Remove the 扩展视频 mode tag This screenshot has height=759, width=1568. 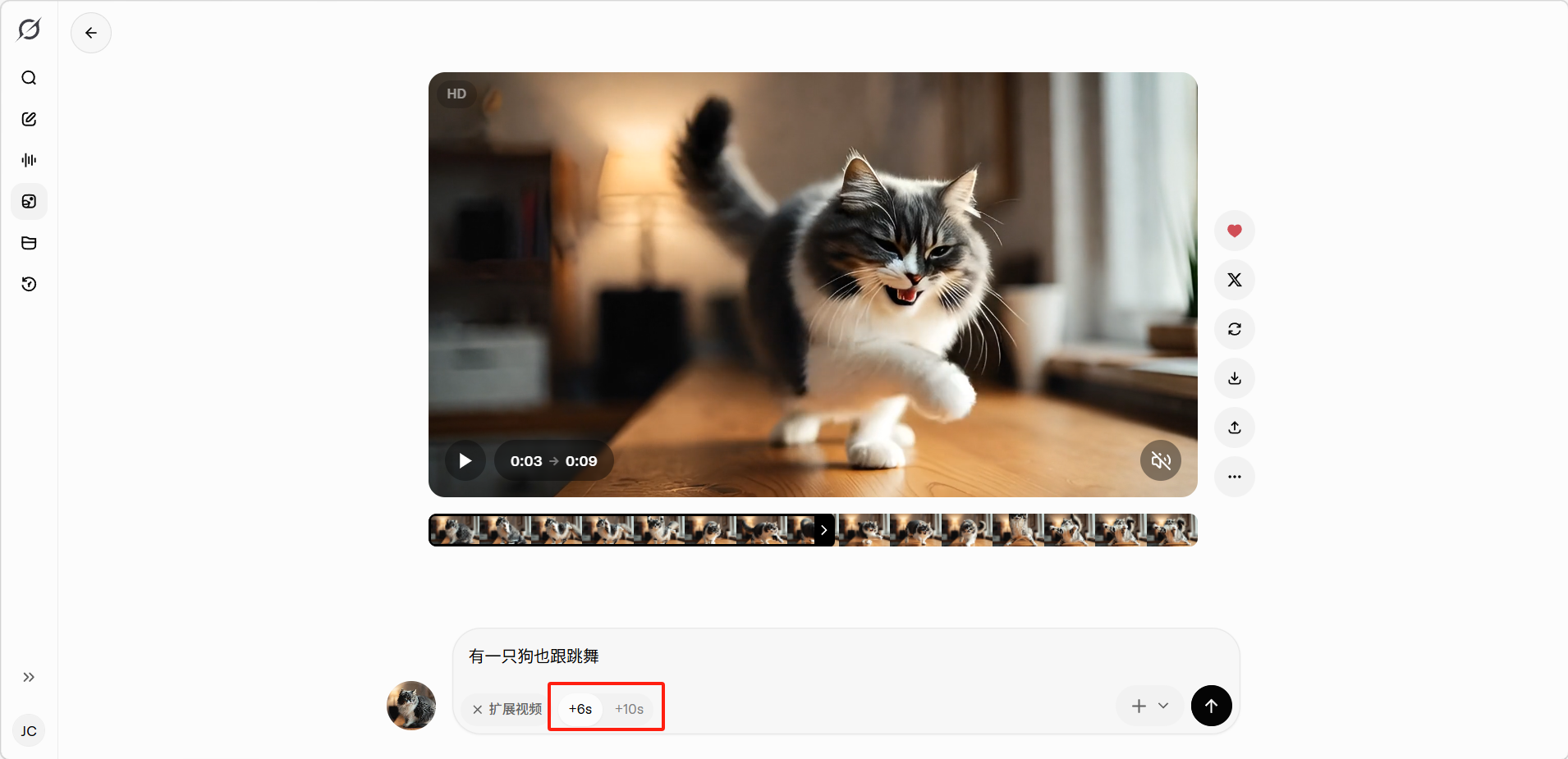[478, 710]
